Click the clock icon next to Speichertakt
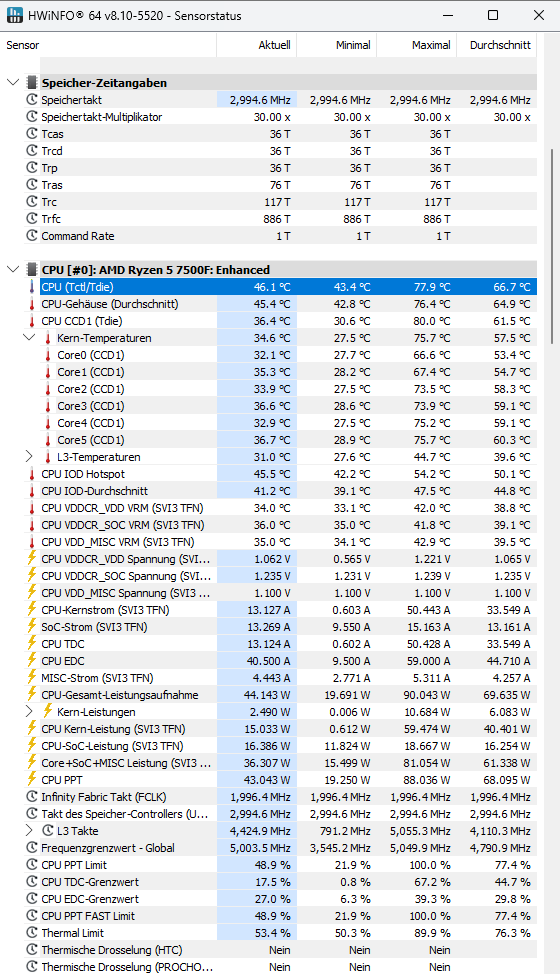 tap(32, 99)
